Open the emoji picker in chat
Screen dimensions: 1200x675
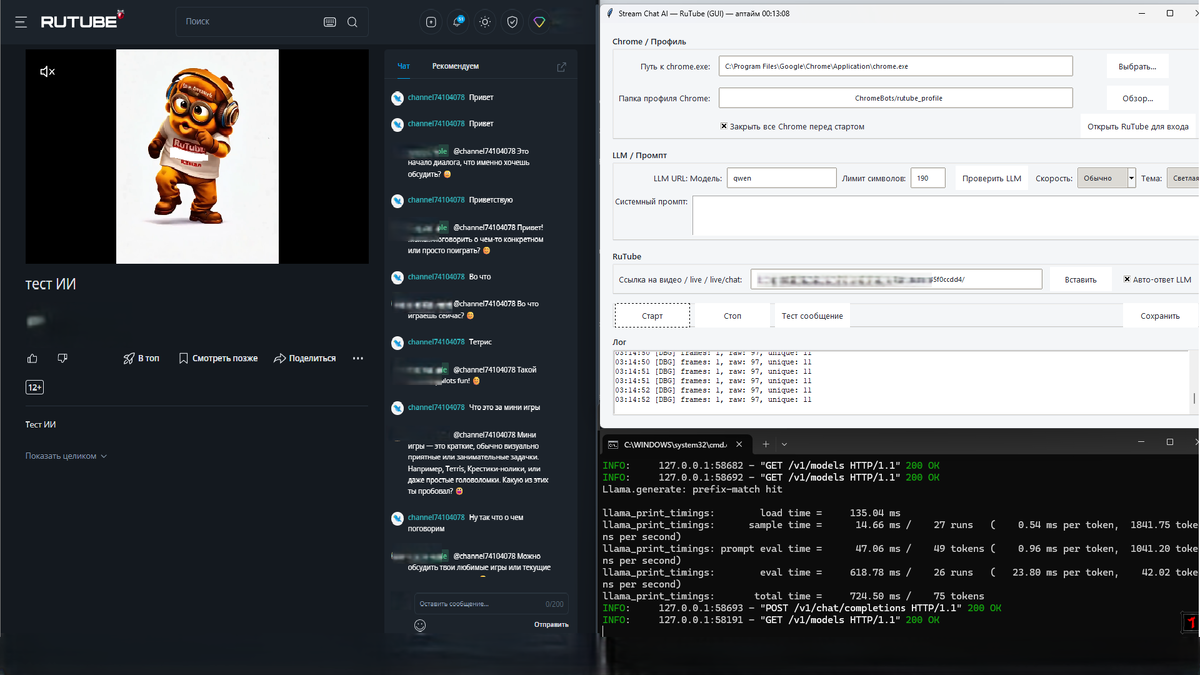pos(420,625)
